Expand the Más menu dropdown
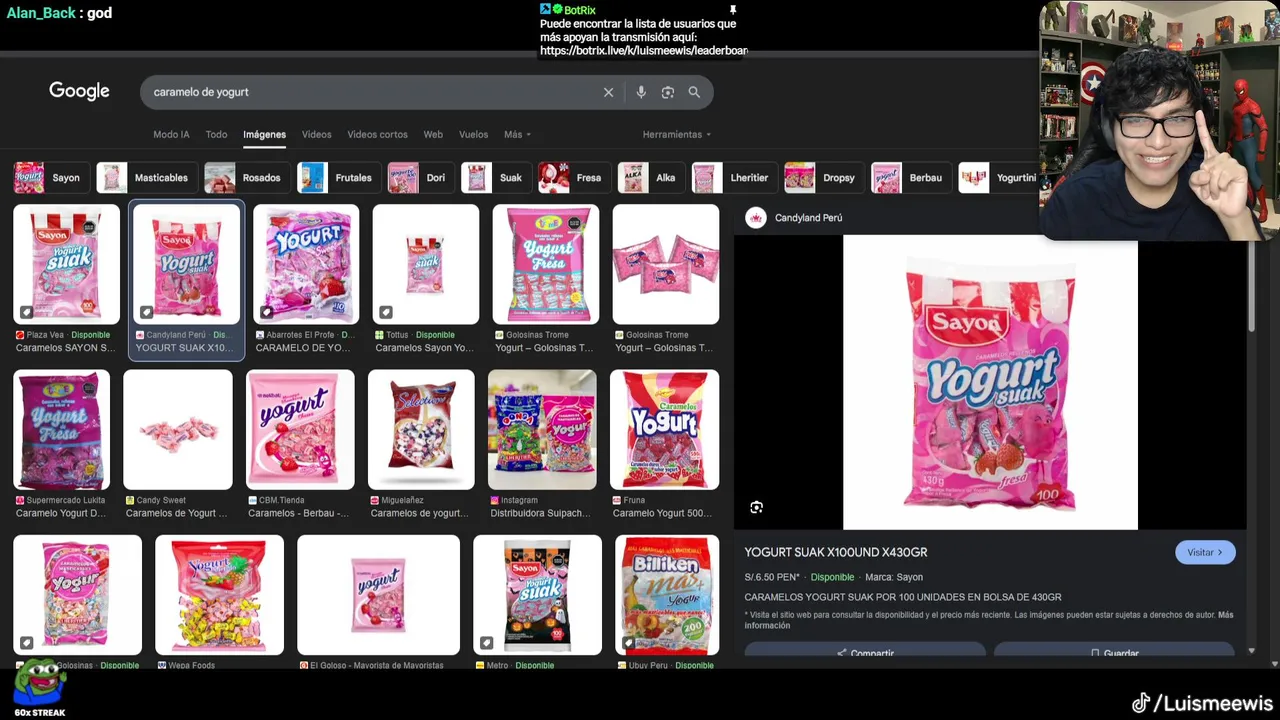Screen dimensions: 1280x720 tap(517, 134)
